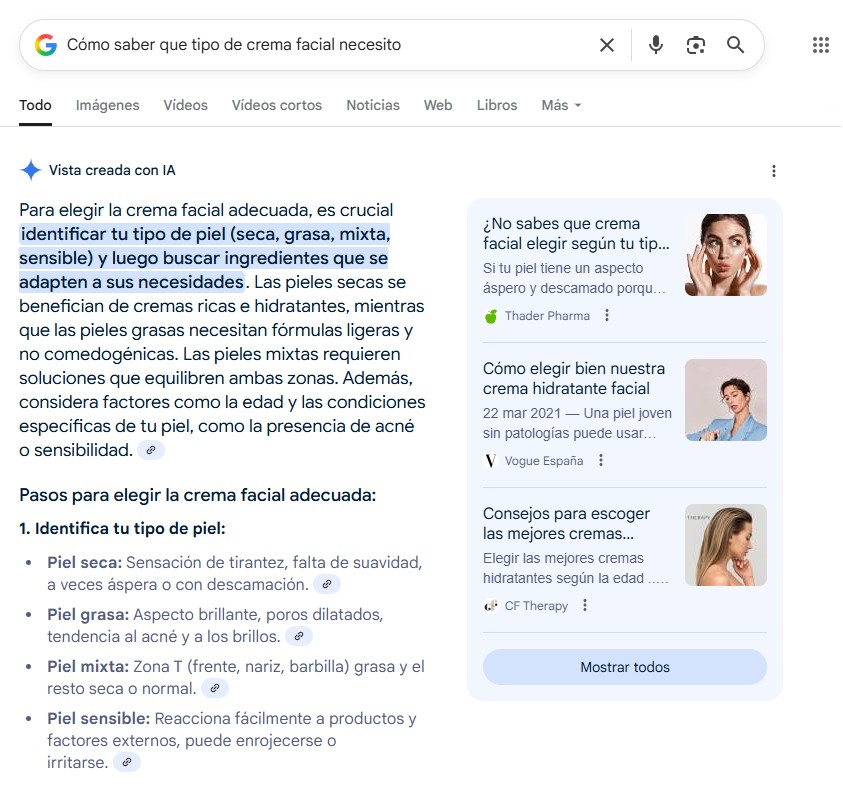This screenshot has width=843, height=789.
Task: Switch to the Noticias tab
Action: [x=372, y=105]
